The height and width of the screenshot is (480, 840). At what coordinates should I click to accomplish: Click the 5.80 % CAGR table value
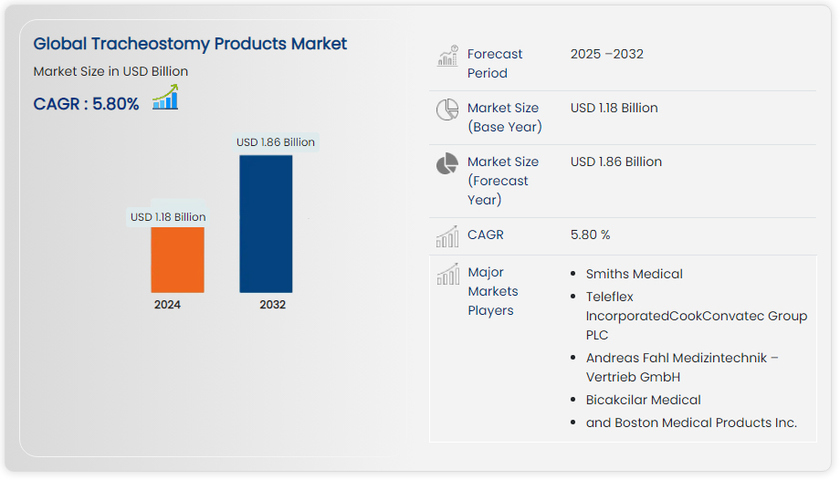point(590,235)
